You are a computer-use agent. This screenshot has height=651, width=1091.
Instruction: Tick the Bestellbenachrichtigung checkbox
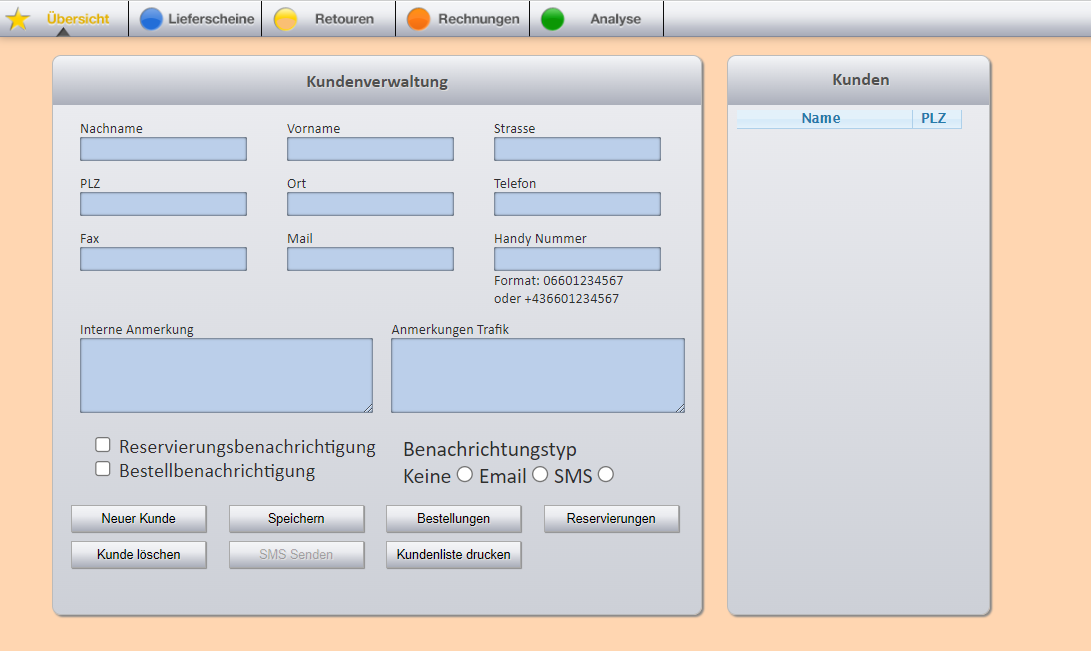(x=102, y=469)
